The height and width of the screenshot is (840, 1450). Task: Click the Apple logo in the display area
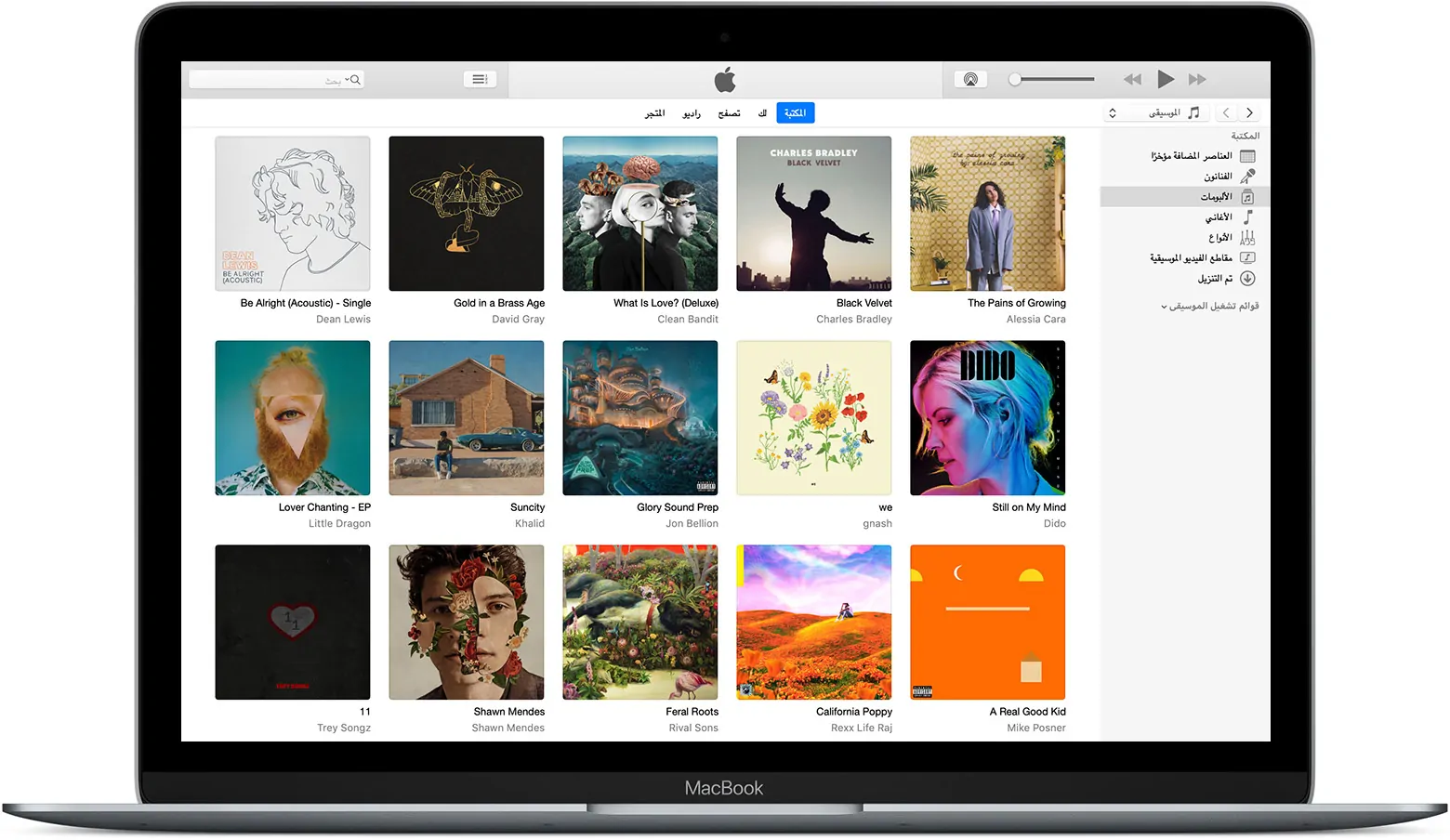point(725,80)
